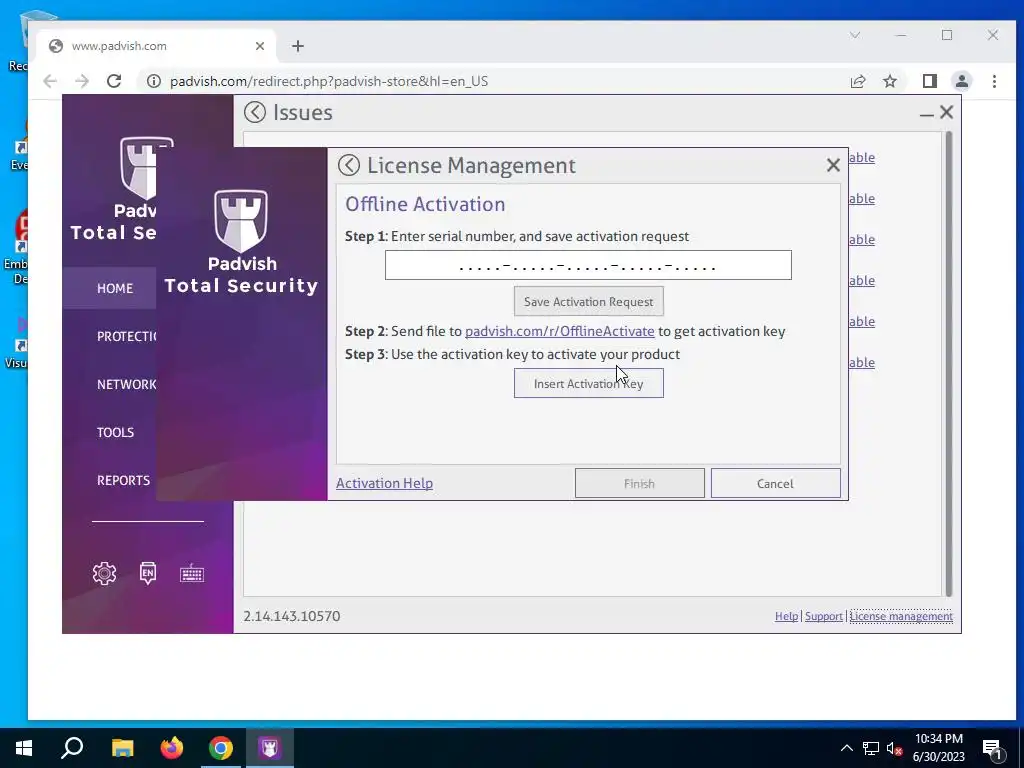Click the Finish button
Screen dimensions: 1024x768
[639, 483]
